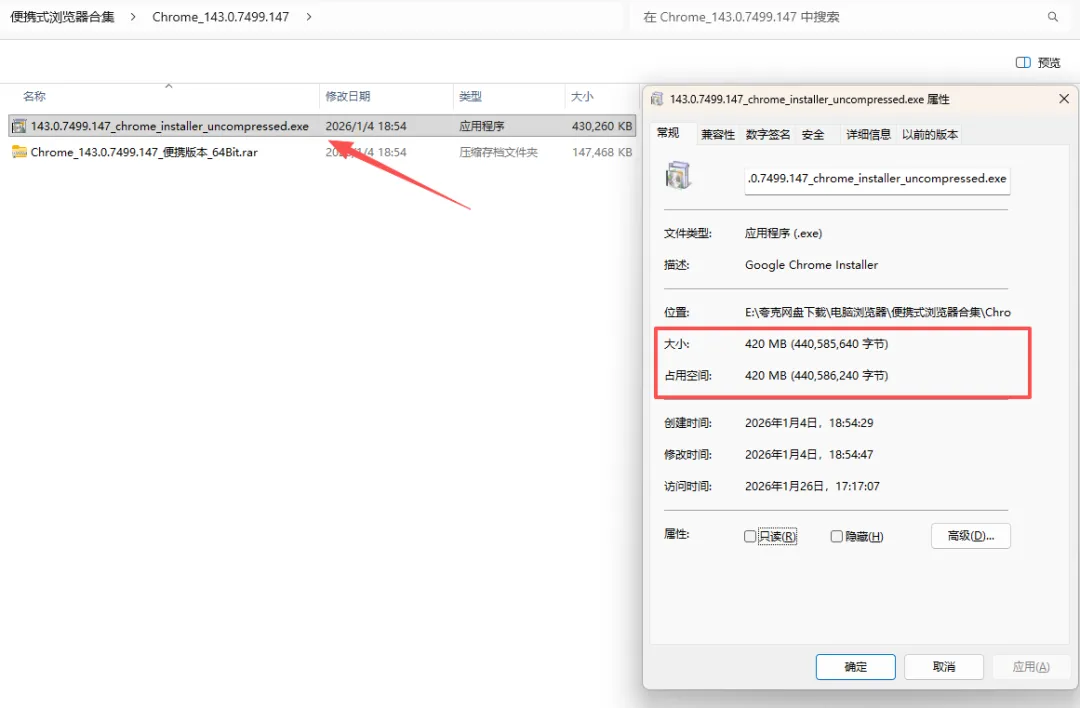Click the 应用程序 (.exe) file type value
1080x708 pixels.
click(783, 233)
